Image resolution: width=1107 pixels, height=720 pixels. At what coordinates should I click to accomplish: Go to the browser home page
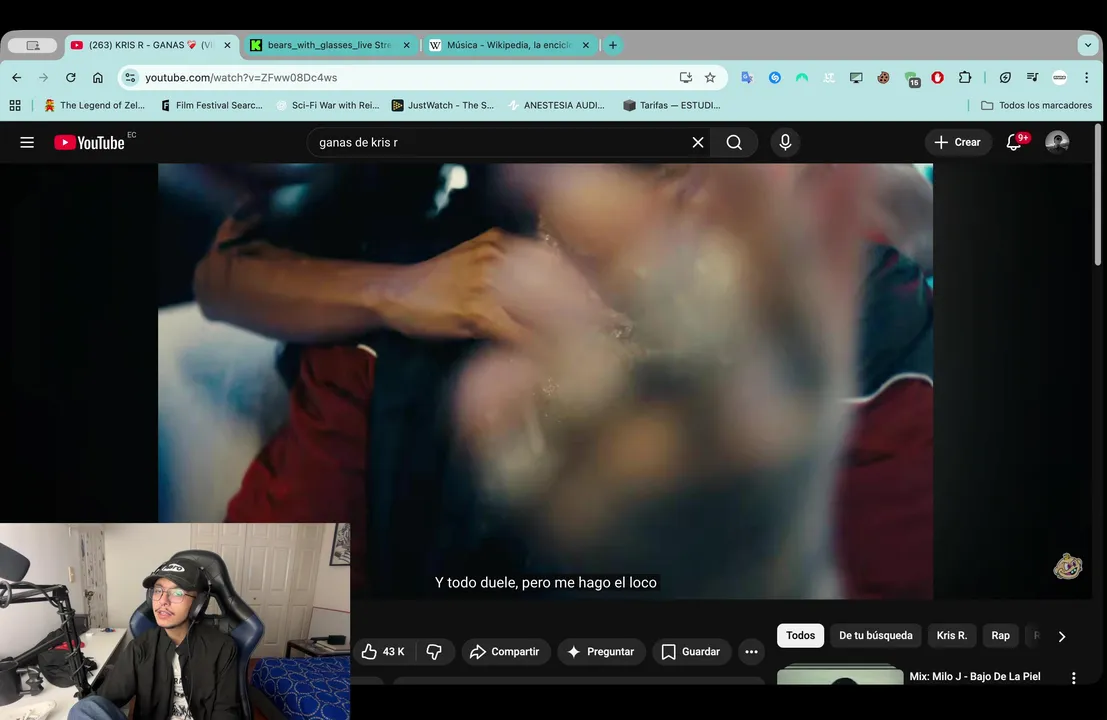pos(97,78)
